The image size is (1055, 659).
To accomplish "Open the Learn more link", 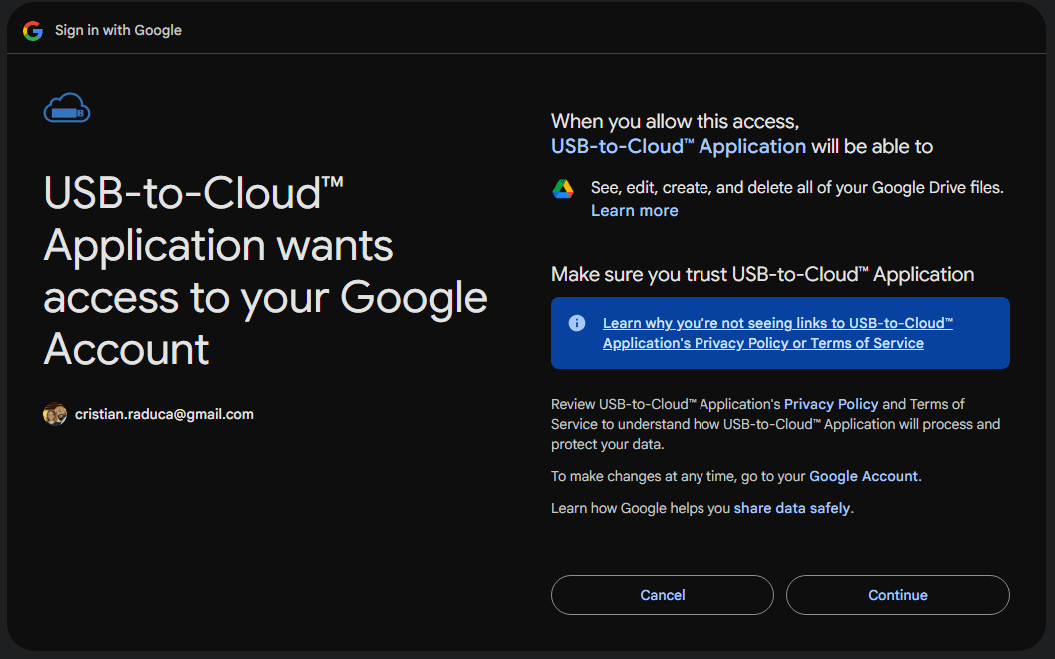I will [x=634, y=211].
